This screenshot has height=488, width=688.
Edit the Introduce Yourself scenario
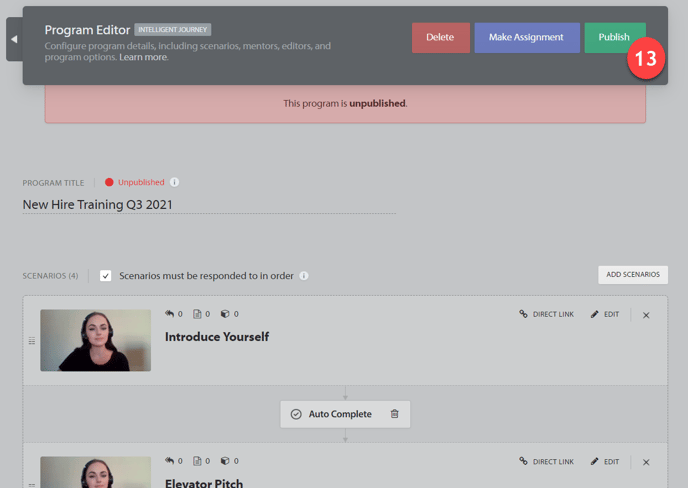(x=605, y=314)
